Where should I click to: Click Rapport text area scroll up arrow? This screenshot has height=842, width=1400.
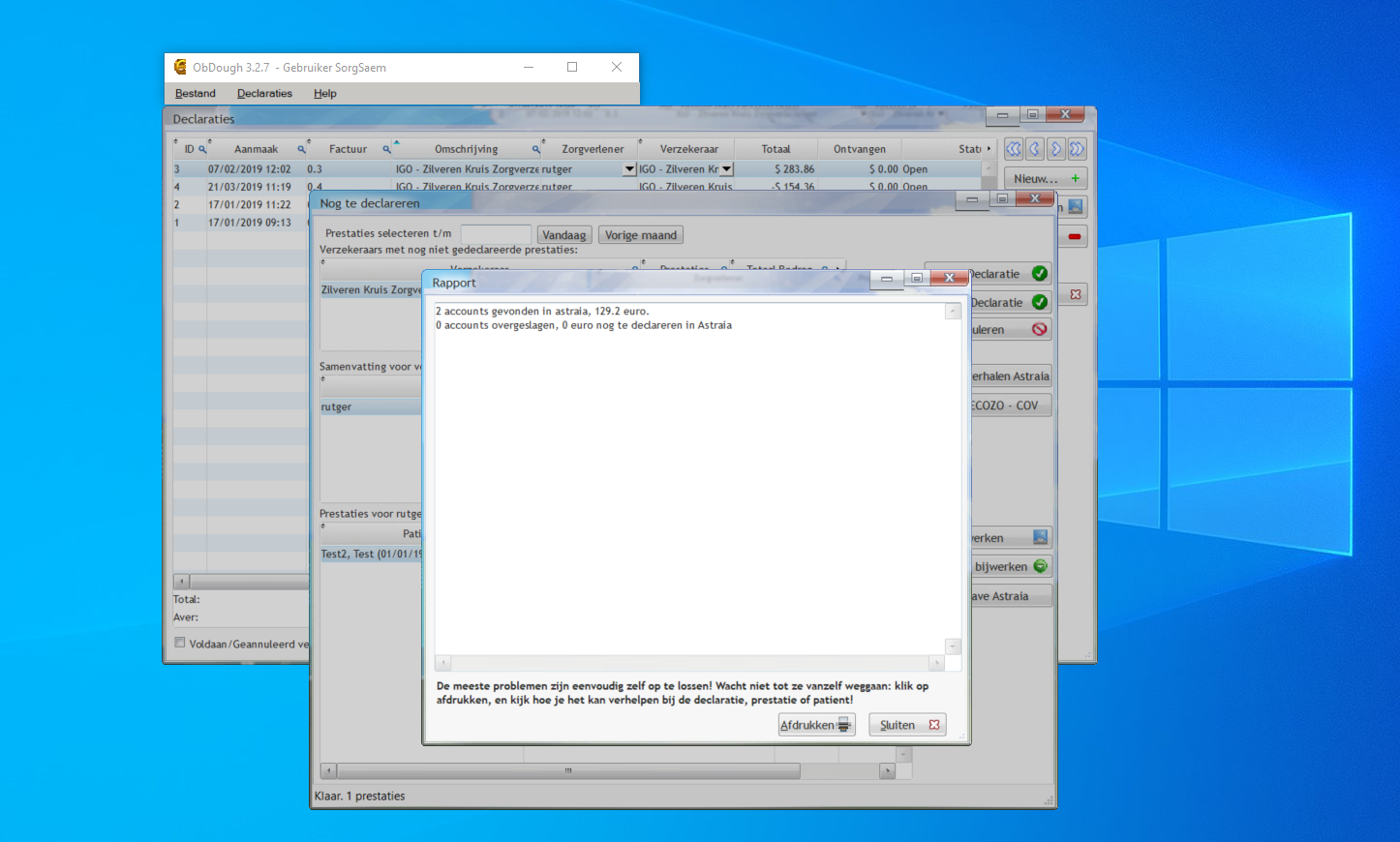(953, 312)
